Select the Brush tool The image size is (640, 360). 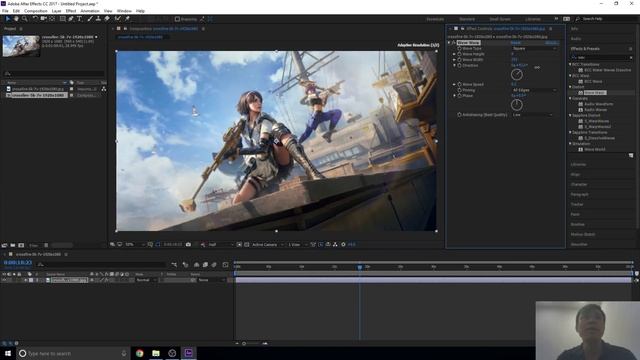pyautogui.click(x=90, y=19)
